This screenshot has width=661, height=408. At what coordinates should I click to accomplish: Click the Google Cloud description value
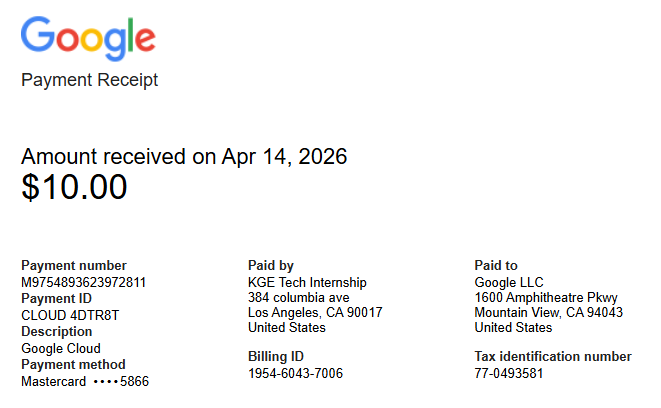tap(60, 348)
